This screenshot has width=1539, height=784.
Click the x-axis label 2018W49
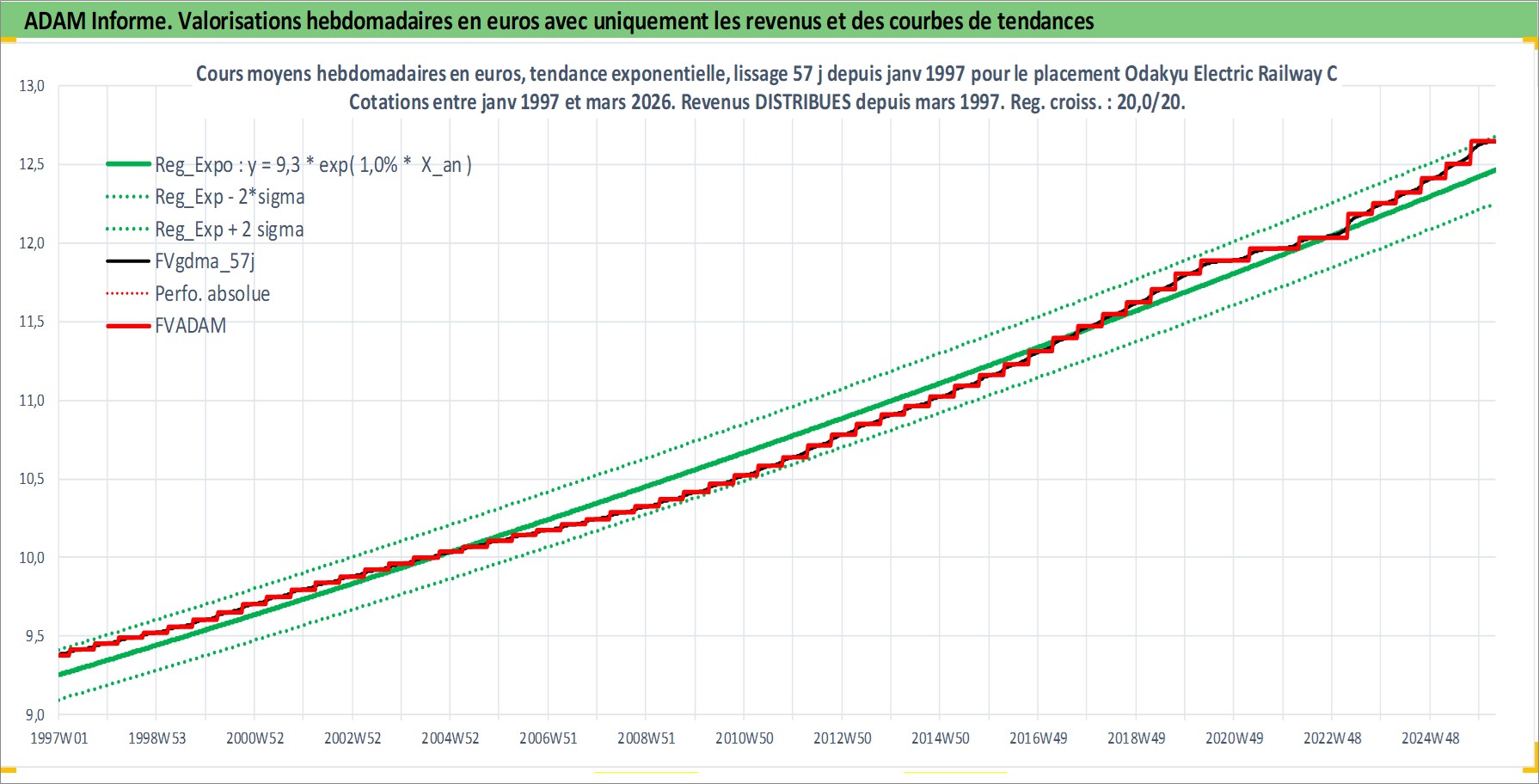pos(1137,738)
